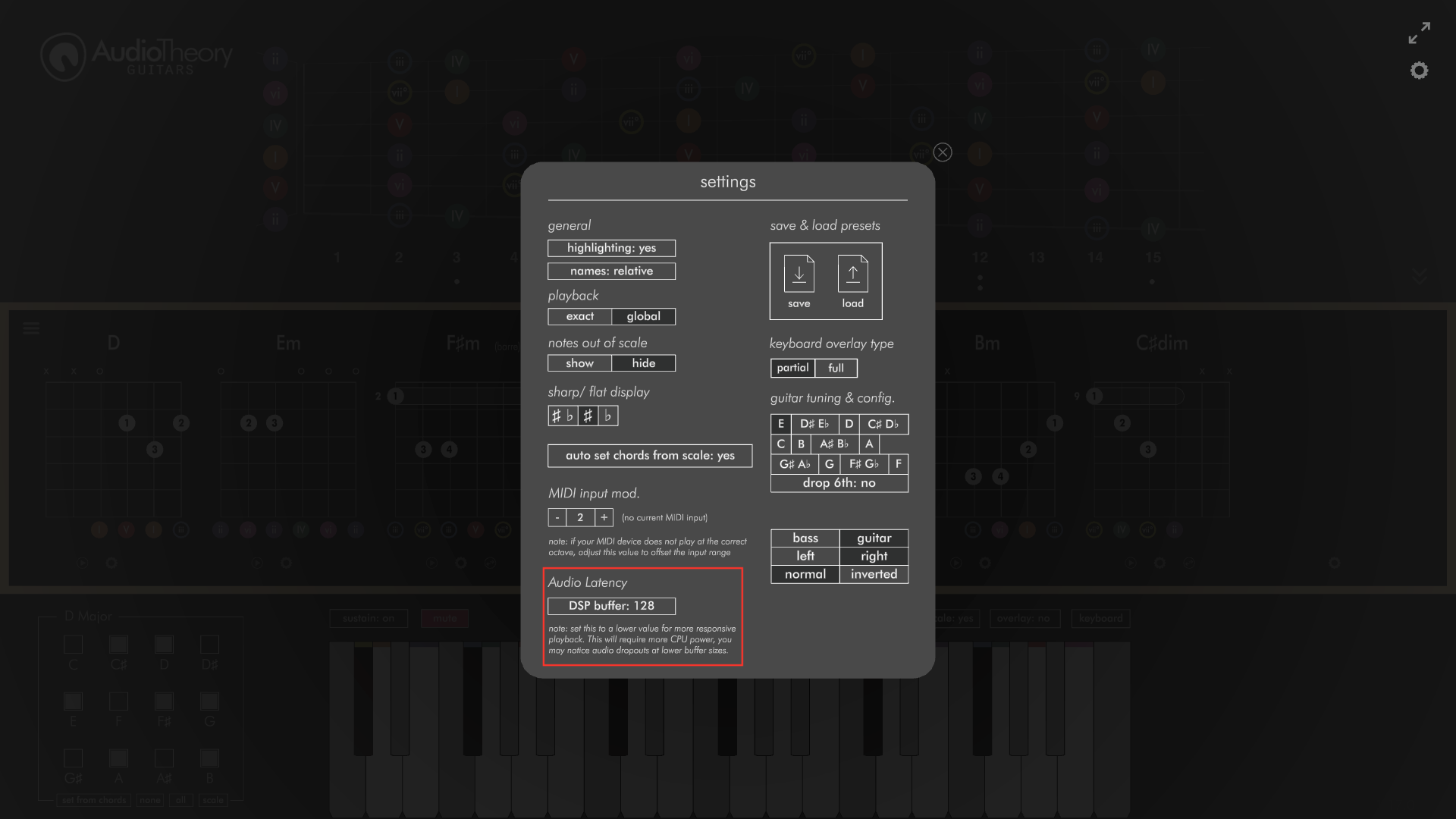Select the E string tuning button
Viewport: 1456px width, 819px height.
[x=780, y=423]
